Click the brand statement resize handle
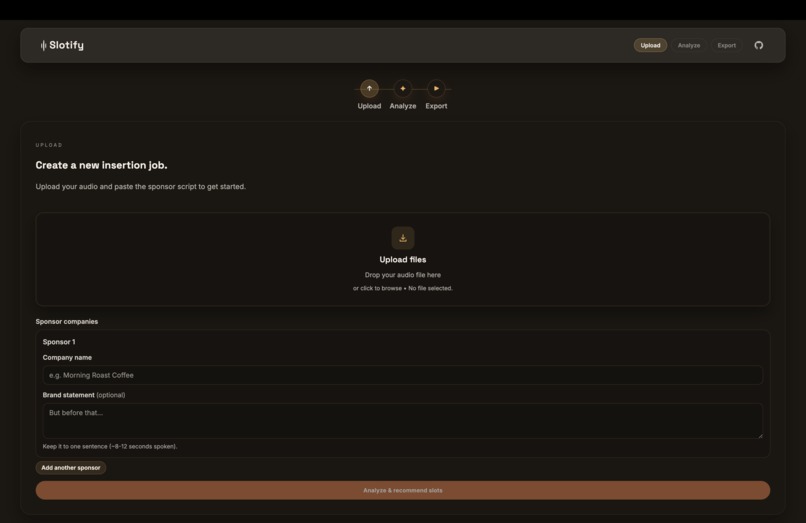806x523 pixels. coord(760,436)
